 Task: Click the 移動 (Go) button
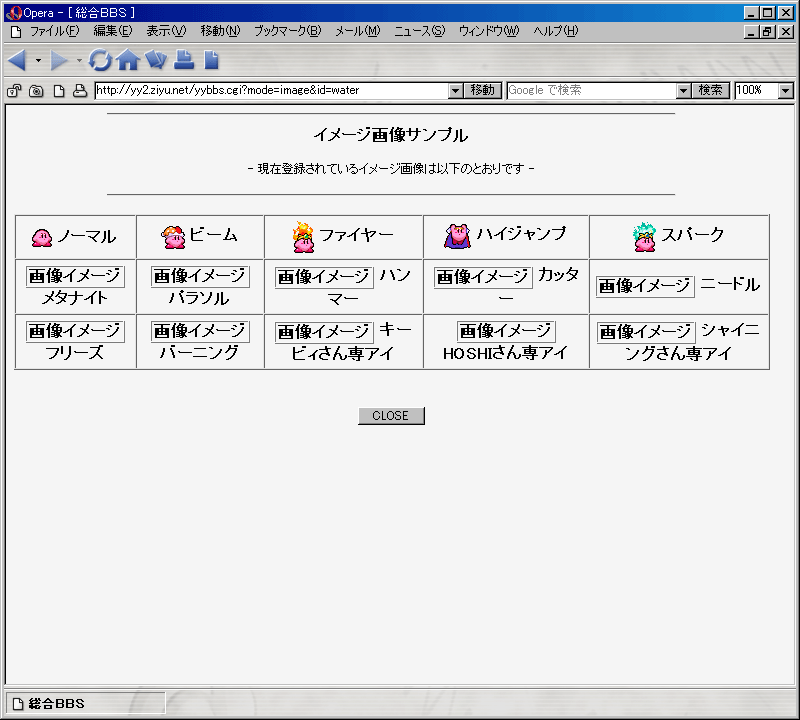483,90
